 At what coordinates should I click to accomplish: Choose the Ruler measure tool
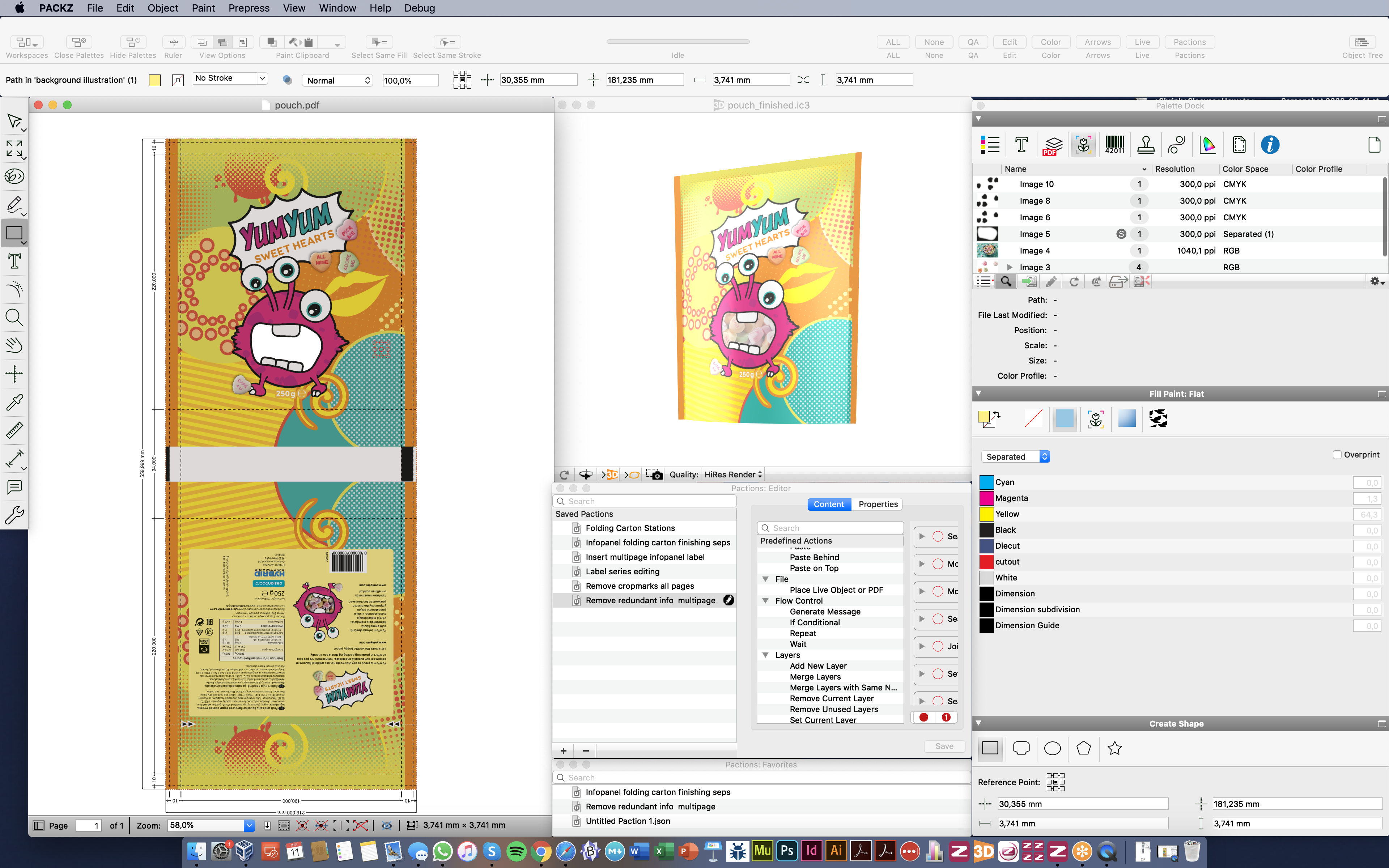(x=14, y=430)
